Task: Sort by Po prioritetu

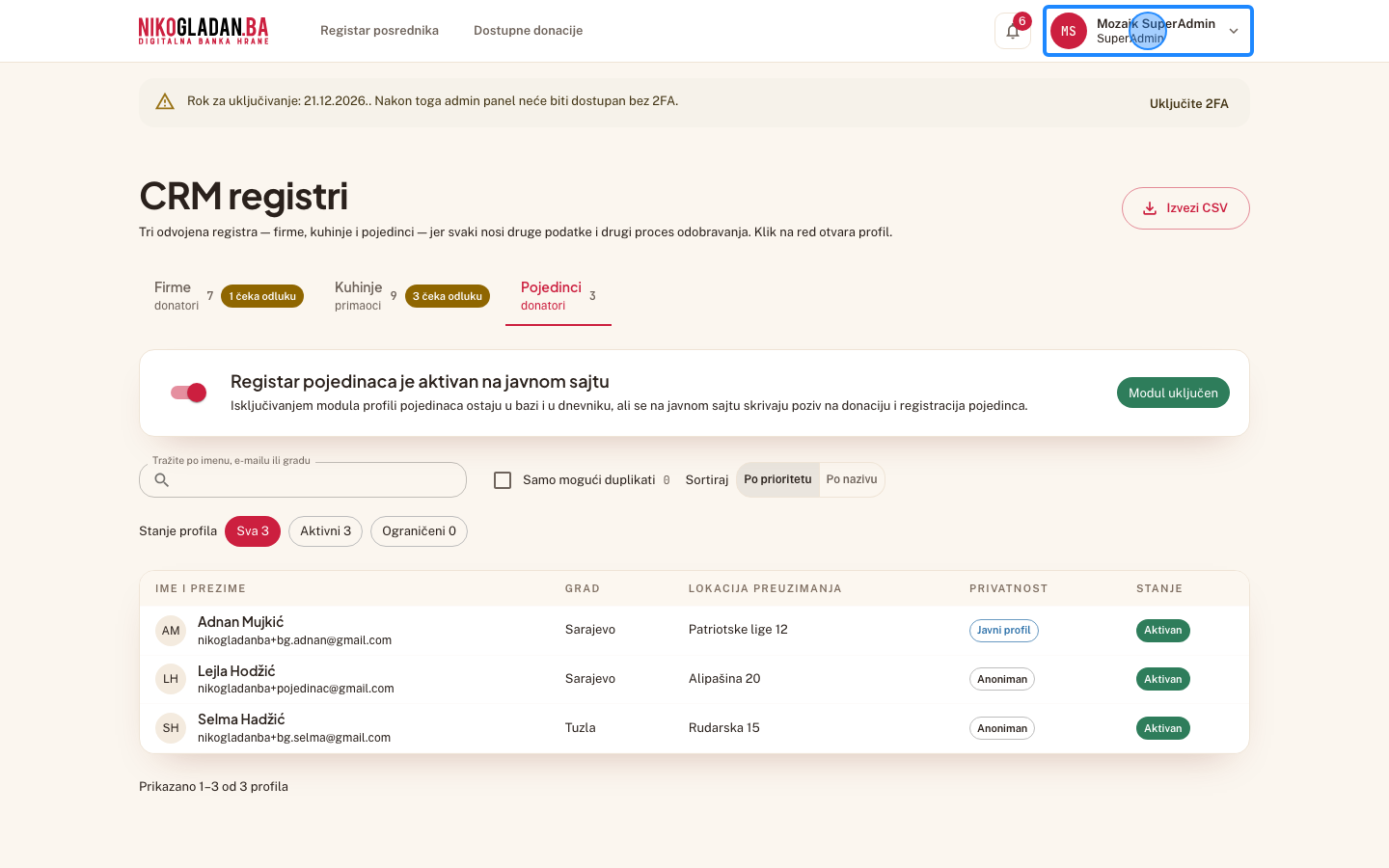Action: (777, 479)
